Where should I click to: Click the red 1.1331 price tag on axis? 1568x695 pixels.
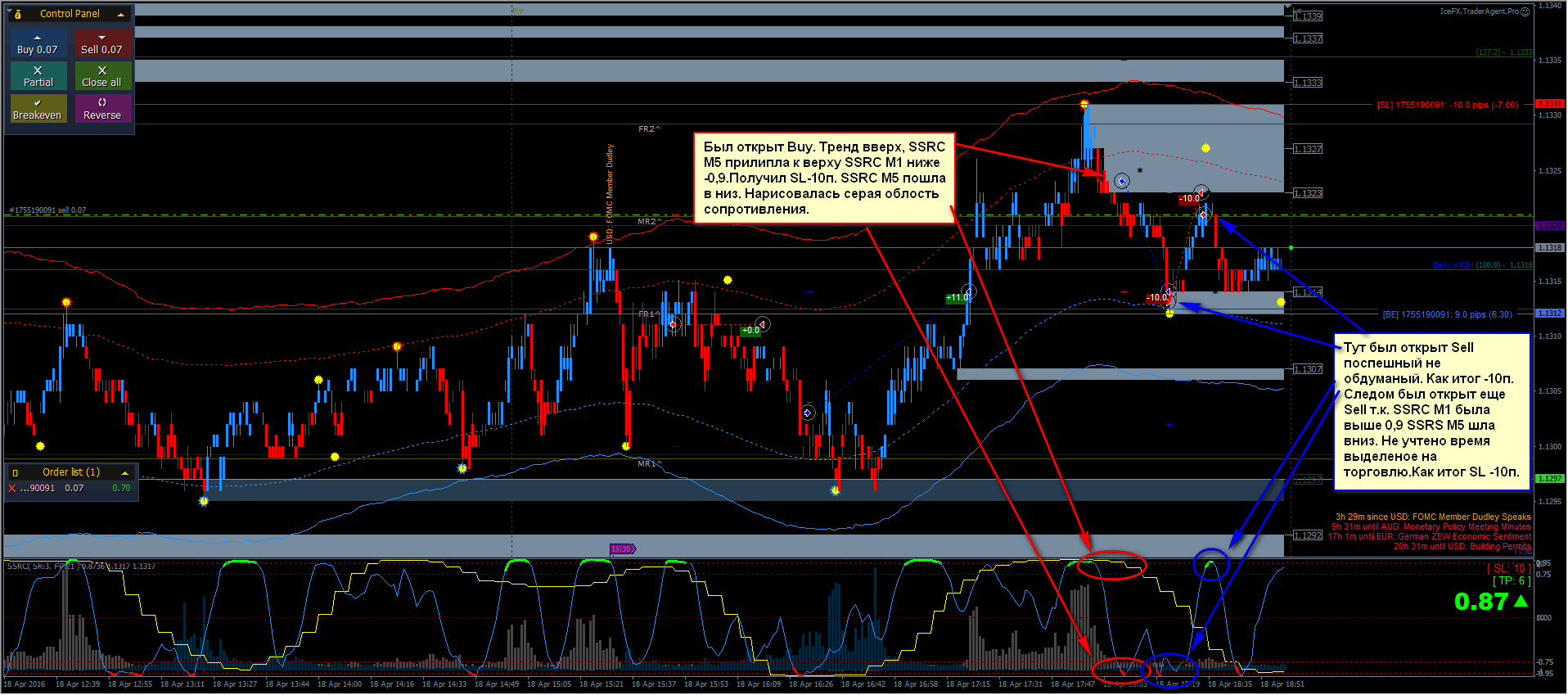(x=1549, y=104)
